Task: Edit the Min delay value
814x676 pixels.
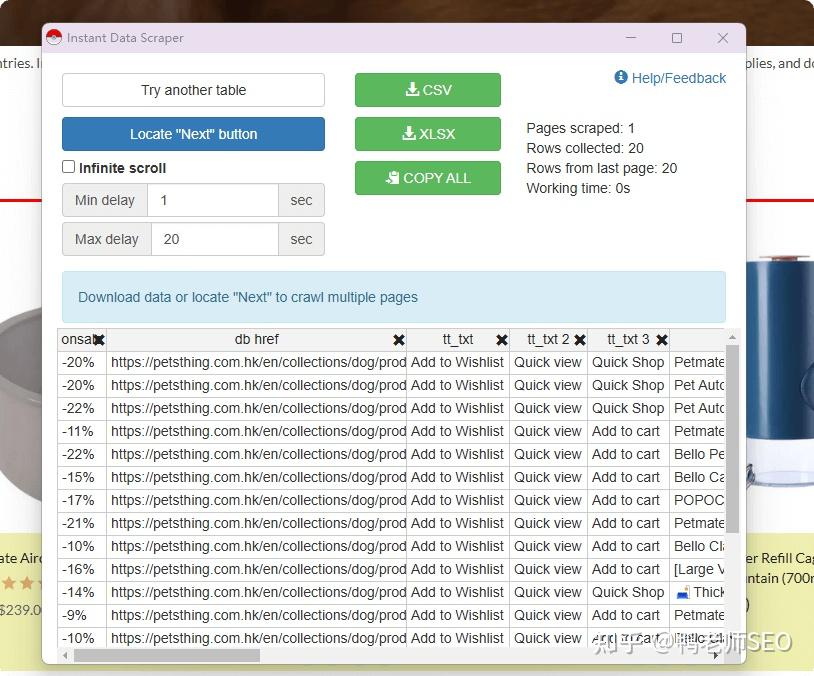Action: [213, 200]
